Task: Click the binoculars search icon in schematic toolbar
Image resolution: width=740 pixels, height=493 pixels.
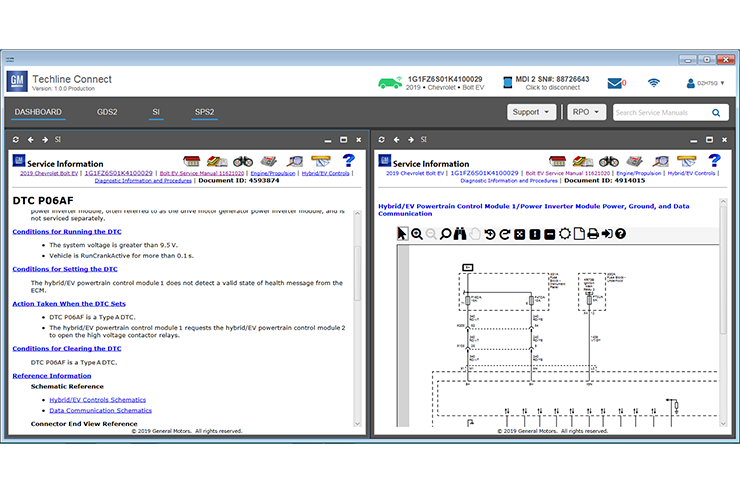Action: pos(460,234)
